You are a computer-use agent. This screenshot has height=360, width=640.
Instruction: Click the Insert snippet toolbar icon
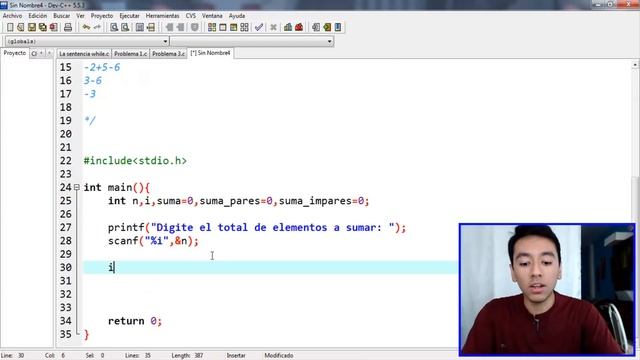coord(316,27)
